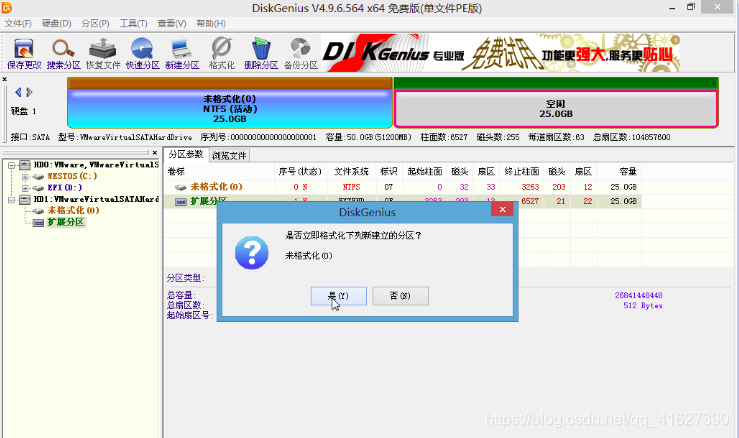
Task: Click the 3263 end cylinder cell
Action: pyautogui.click(x=530, y=187)
